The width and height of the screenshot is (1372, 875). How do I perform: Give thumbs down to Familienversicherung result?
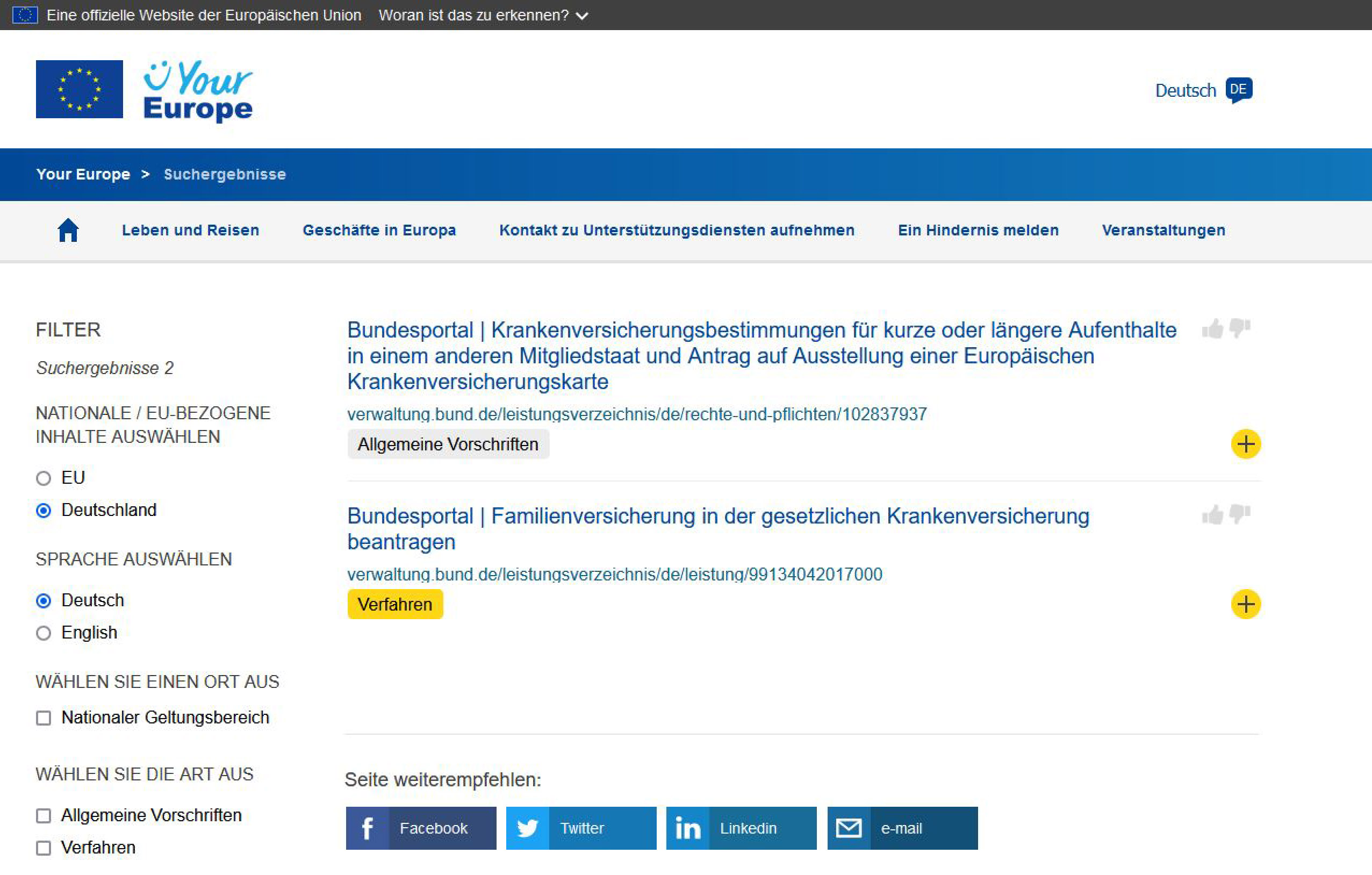1240,514
